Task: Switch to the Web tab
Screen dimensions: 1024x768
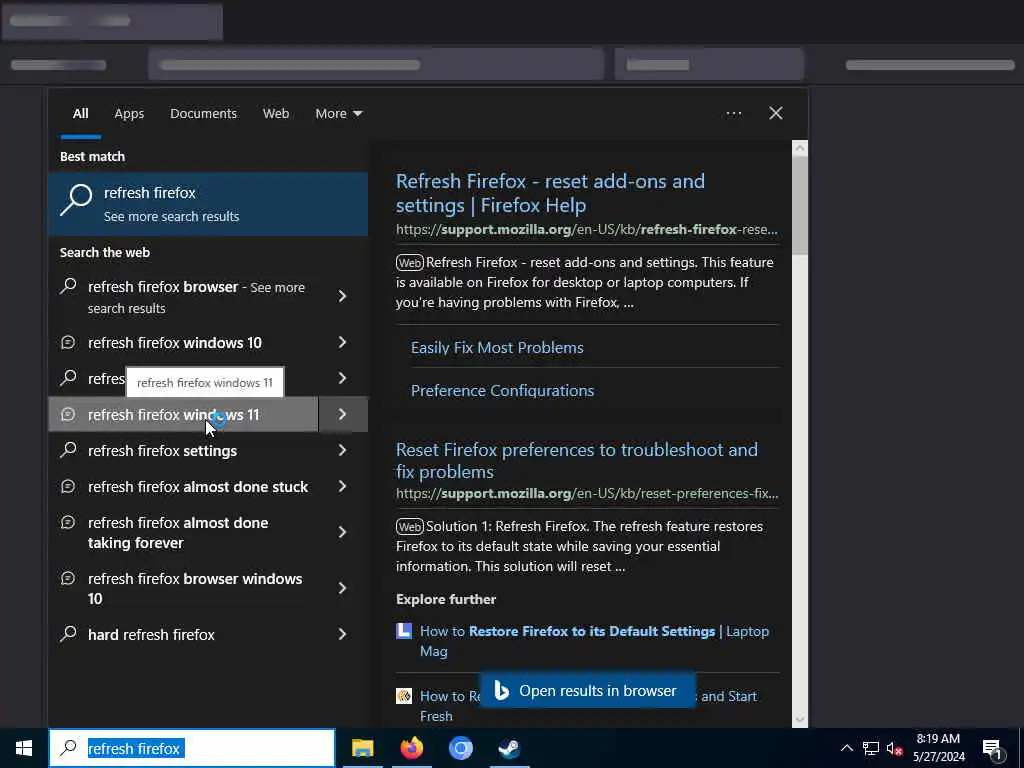Action: tap(276, 114)
